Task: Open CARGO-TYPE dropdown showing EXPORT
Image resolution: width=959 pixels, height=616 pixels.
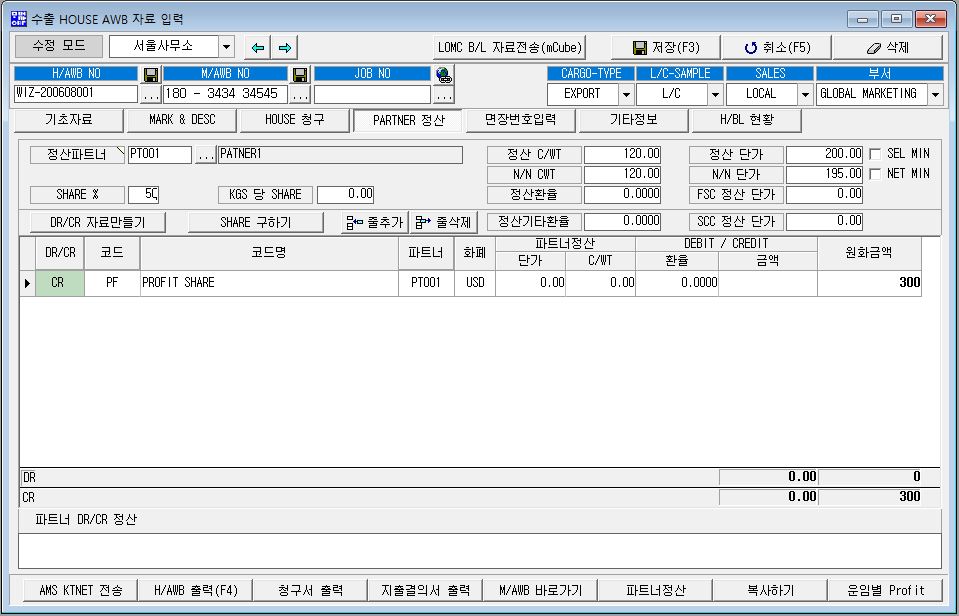Action: (x=626, y=94)
